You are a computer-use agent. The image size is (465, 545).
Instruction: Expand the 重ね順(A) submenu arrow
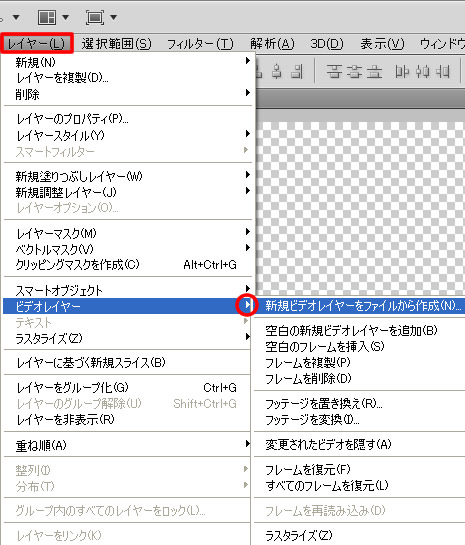pyautogui.click(x=247, y=444)
